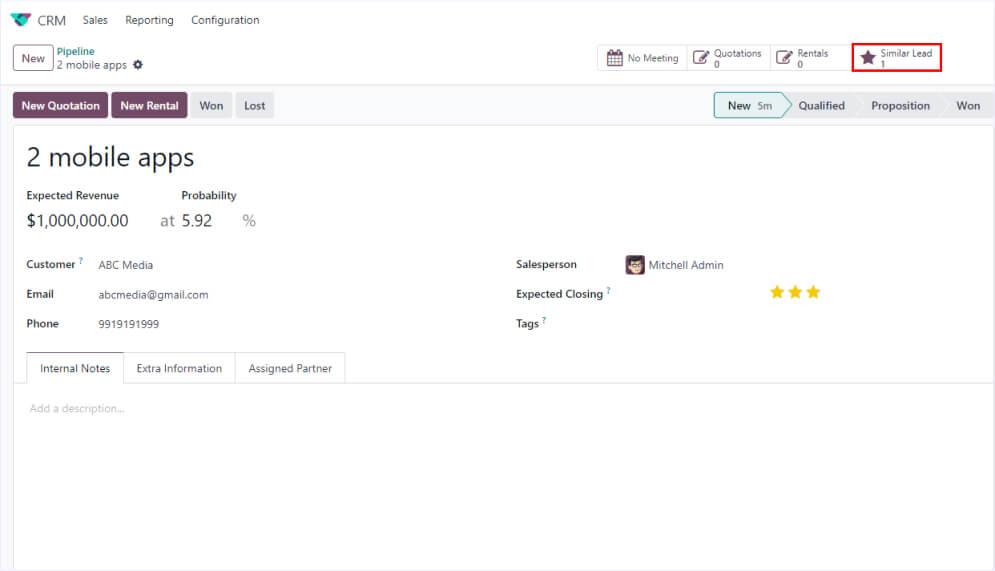The image size is (995, 571).
Task: Set priority to three stars
Action: pyautogui.click(x=813, y=292)
